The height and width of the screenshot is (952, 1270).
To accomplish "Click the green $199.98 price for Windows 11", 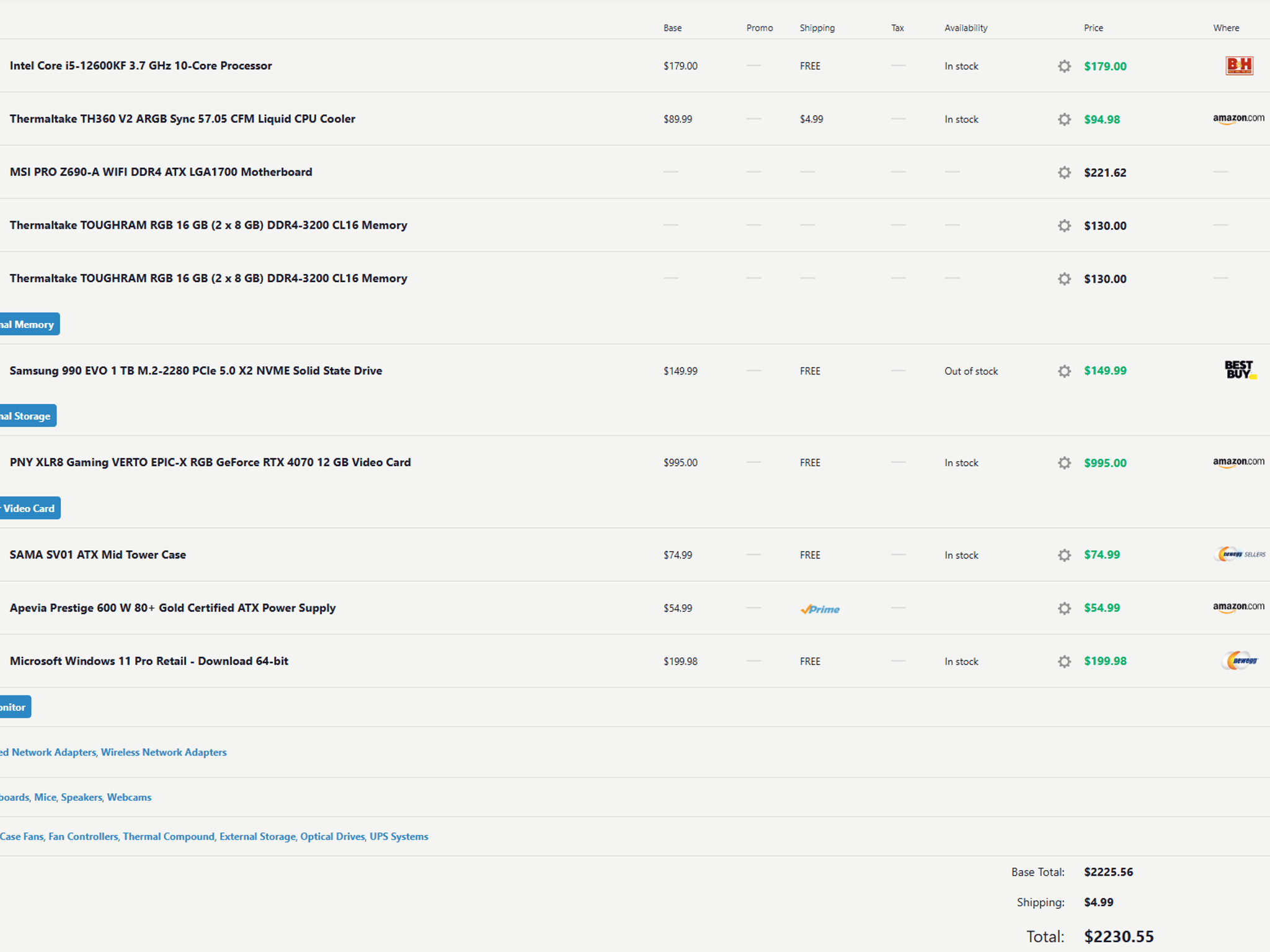I will (1105, 661).
